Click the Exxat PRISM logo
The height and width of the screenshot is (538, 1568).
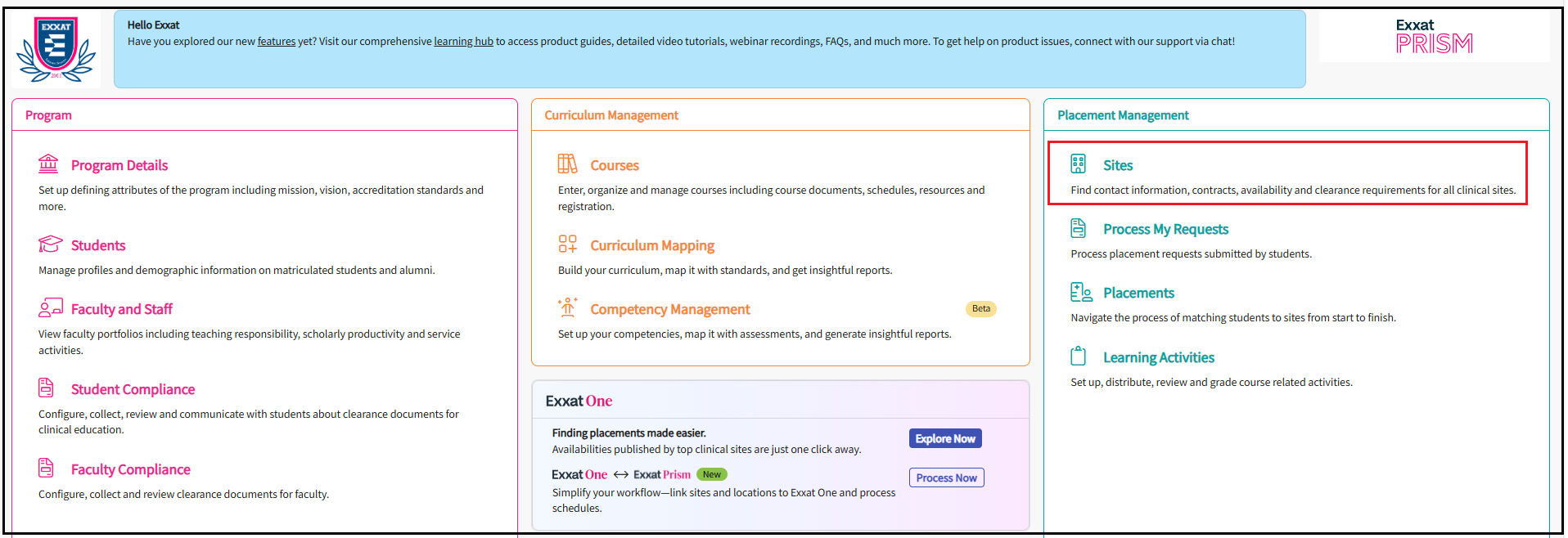pos(1434,37)
